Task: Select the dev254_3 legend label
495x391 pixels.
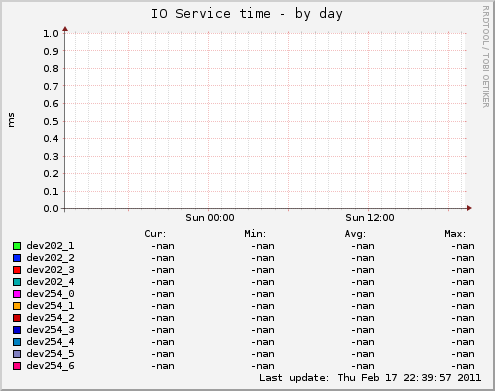Action: [50, 330]
